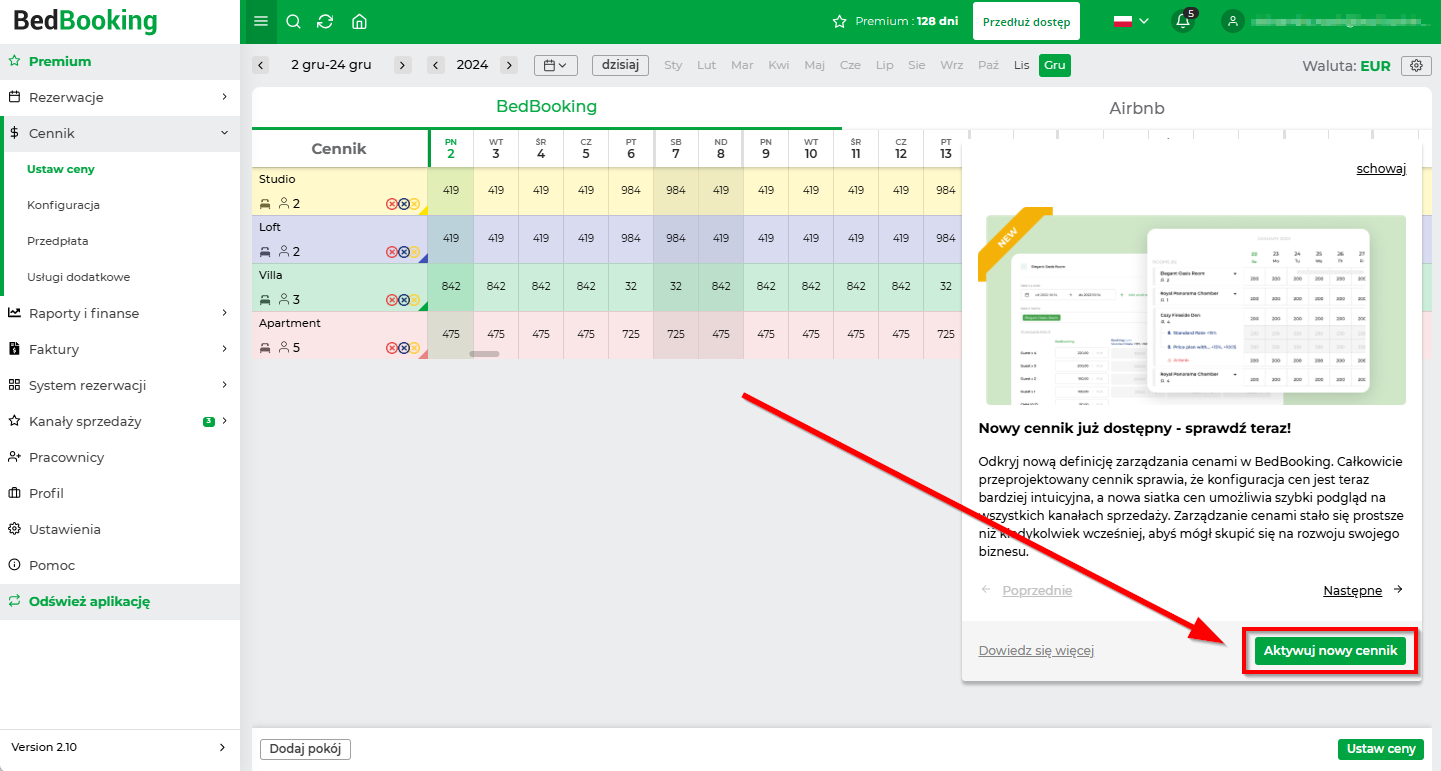
Task: Switch to the Airbnb tab
Action: pyautogui.click(x=1136, y=108)
